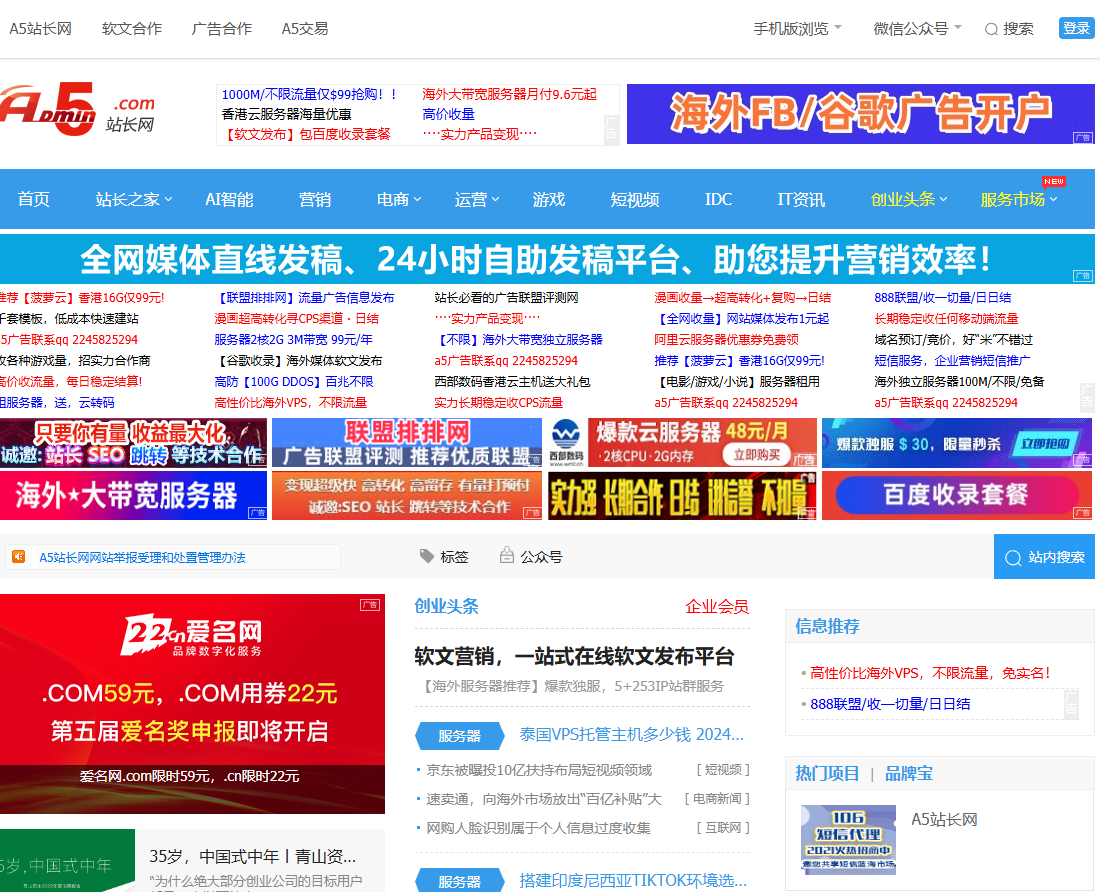Open the 106短信代理 thumbnail image
Viewport: 1100px width, 892px height.
(840, 839)
